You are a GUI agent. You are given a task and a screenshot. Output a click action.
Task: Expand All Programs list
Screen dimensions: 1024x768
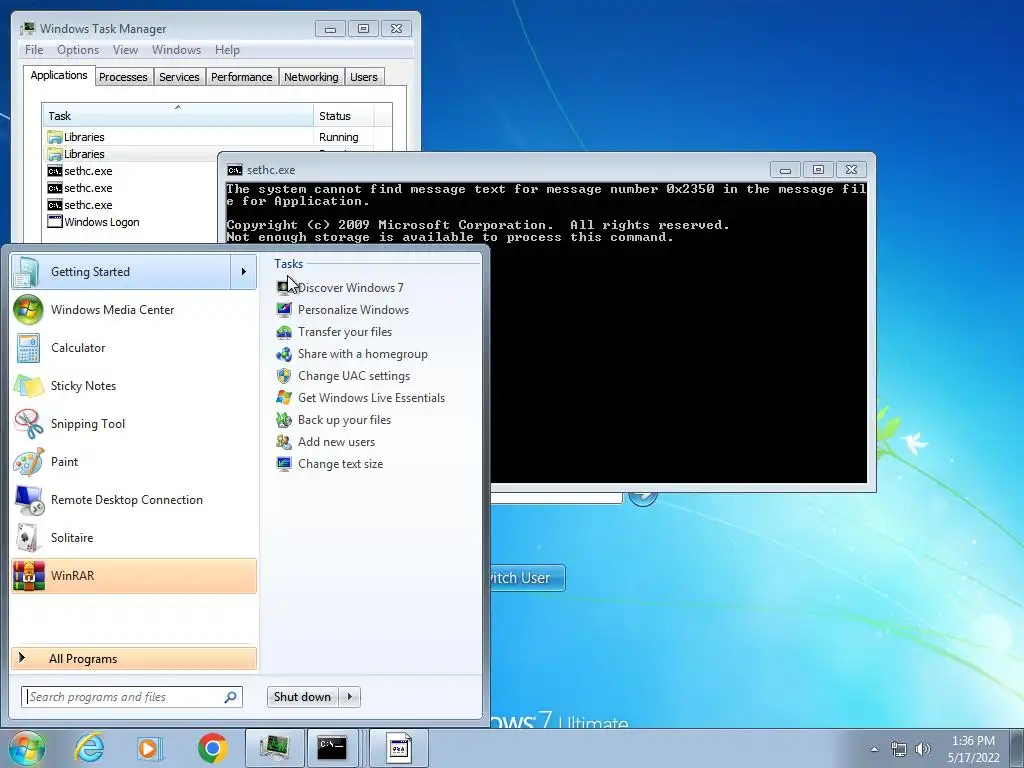[x=134, y=658]
